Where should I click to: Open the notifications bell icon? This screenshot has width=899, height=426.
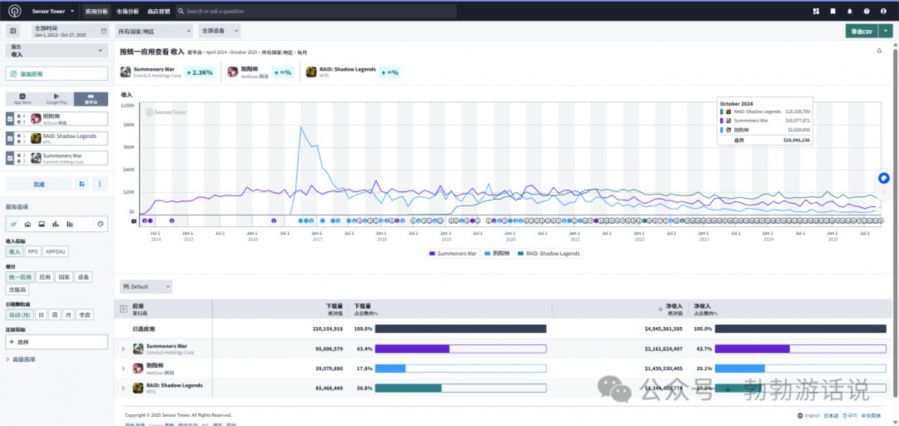pyautogui.click(x=849, y=10)
